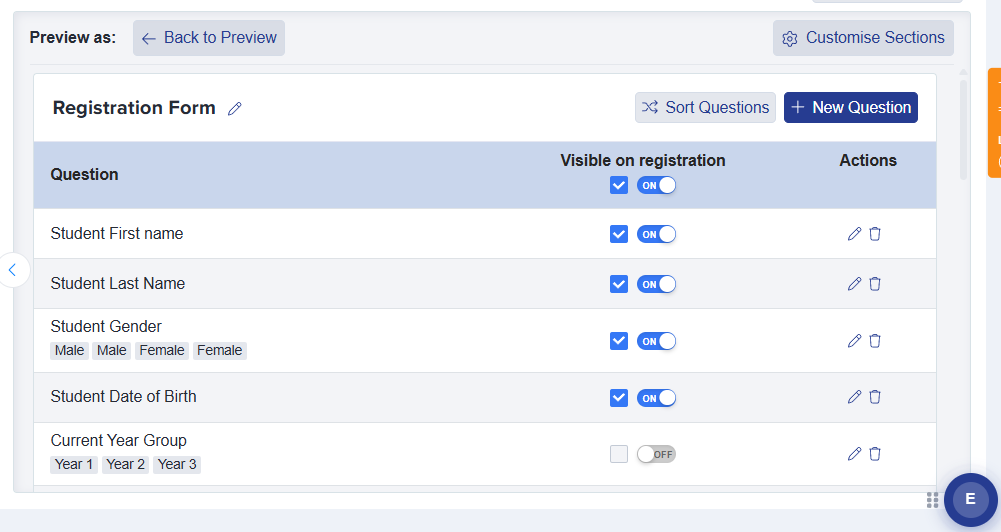
Task: Edit the Registration Form title pencil icon
Action: 235,109
